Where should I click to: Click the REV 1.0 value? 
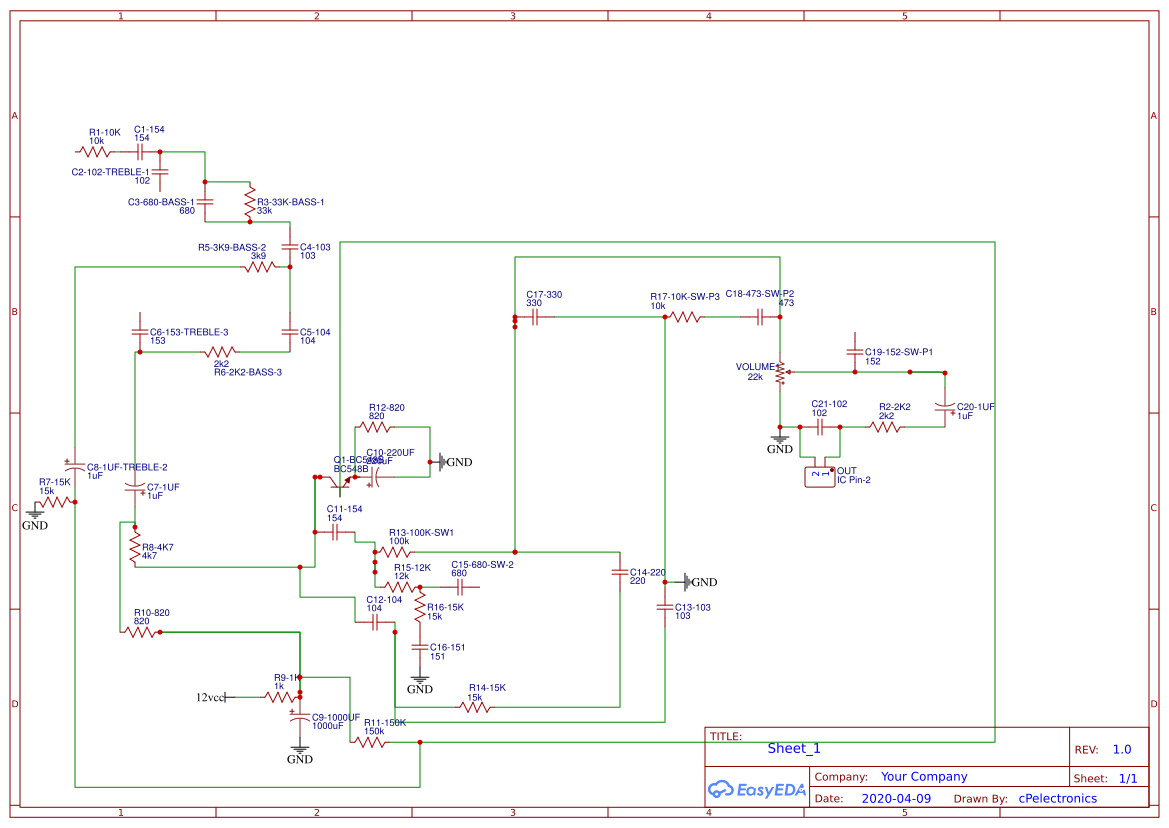[1122, 750]
